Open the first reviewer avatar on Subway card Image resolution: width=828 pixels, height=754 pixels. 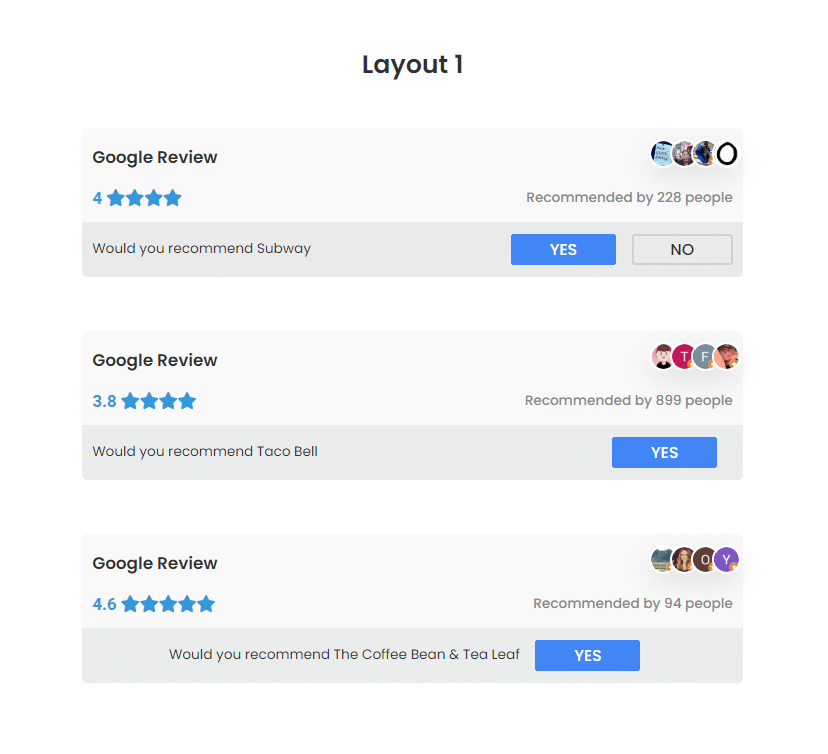click(x=662, y=154)
